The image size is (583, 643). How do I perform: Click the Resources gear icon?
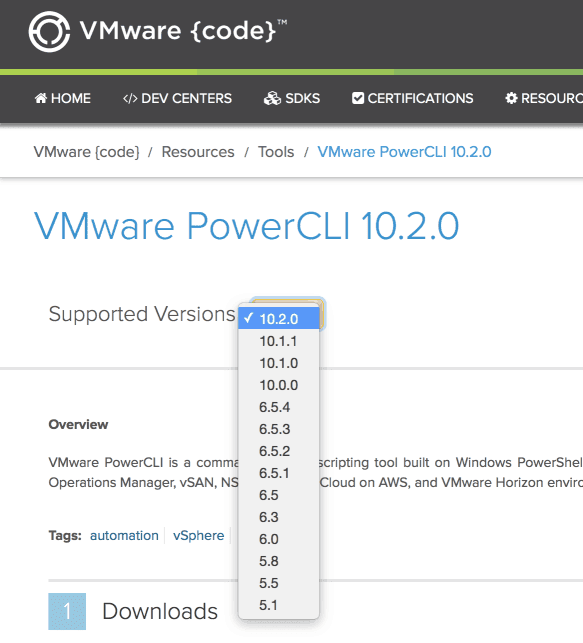[x=511, y=98]
